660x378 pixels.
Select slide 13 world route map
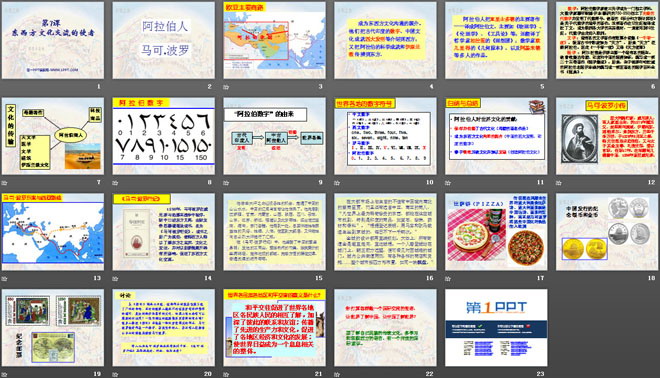tap(53, 232)
